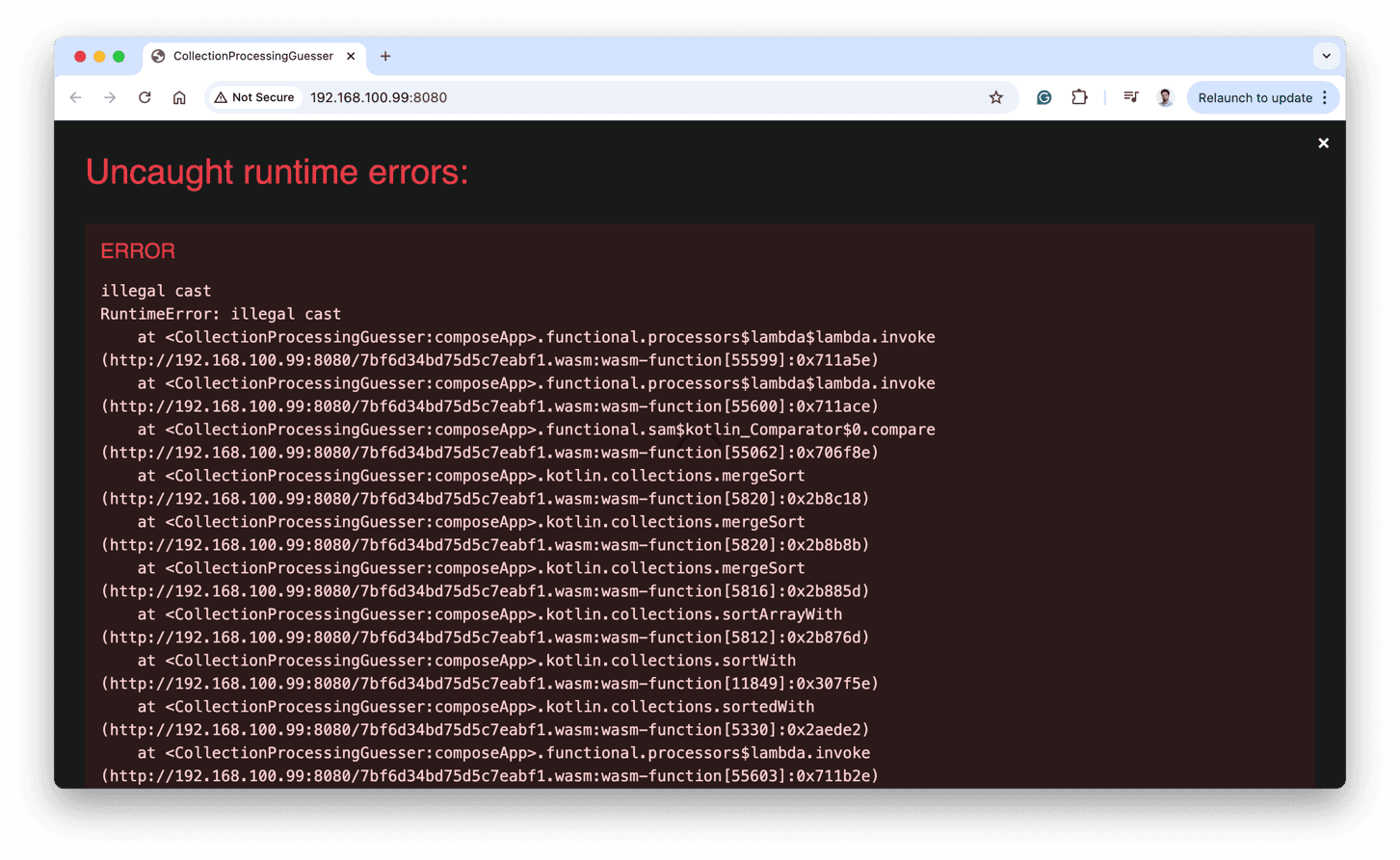Click the green fullscreen window button
The height and width of the screenshot is (860, 1400).
pos(119,56)
